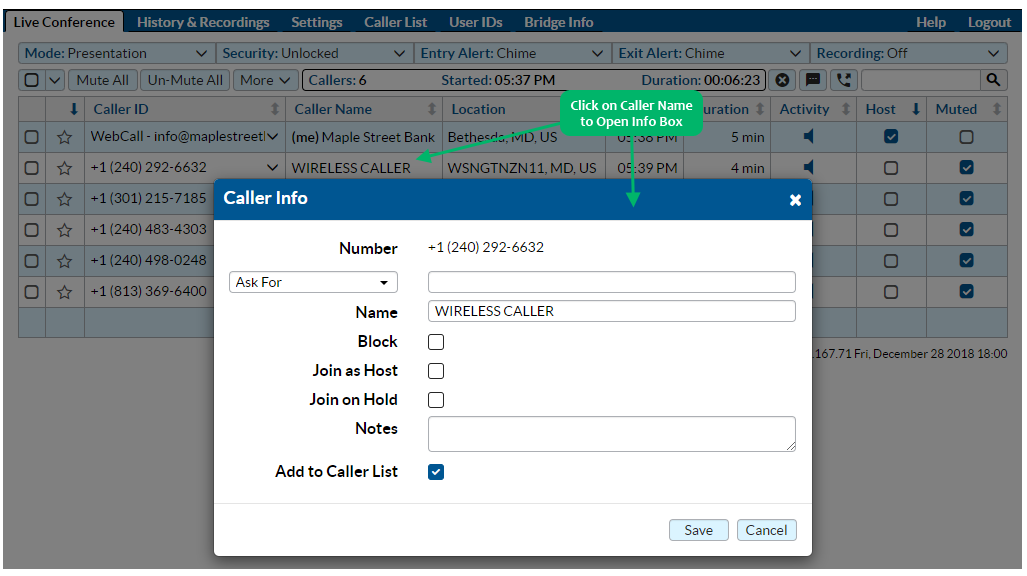Uncheck Add to Caller List
Viewport: 1027px width, 576px height.
[x=435, y=471]
